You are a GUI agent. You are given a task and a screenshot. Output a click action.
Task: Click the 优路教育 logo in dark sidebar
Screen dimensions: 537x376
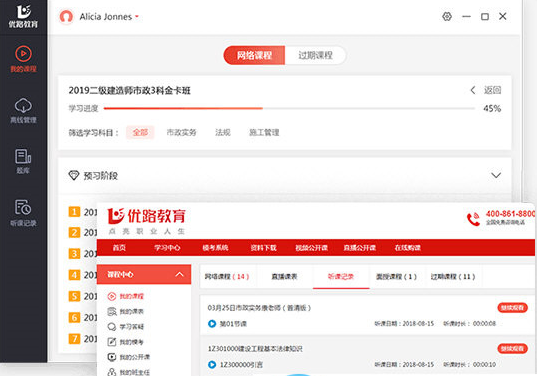(23, 16)
